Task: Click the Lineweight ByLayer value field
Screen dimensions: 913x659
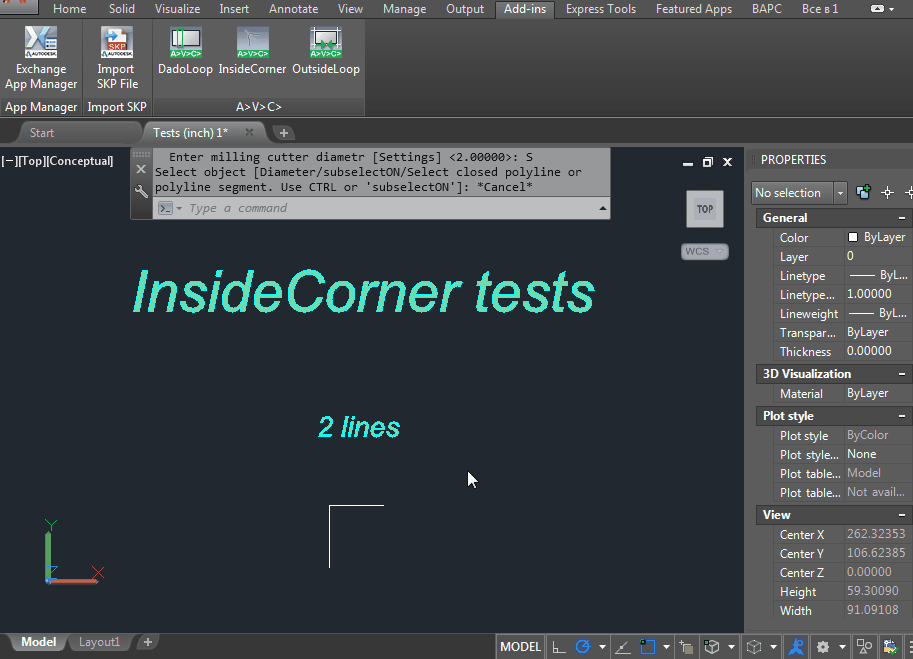Action: 877,313
